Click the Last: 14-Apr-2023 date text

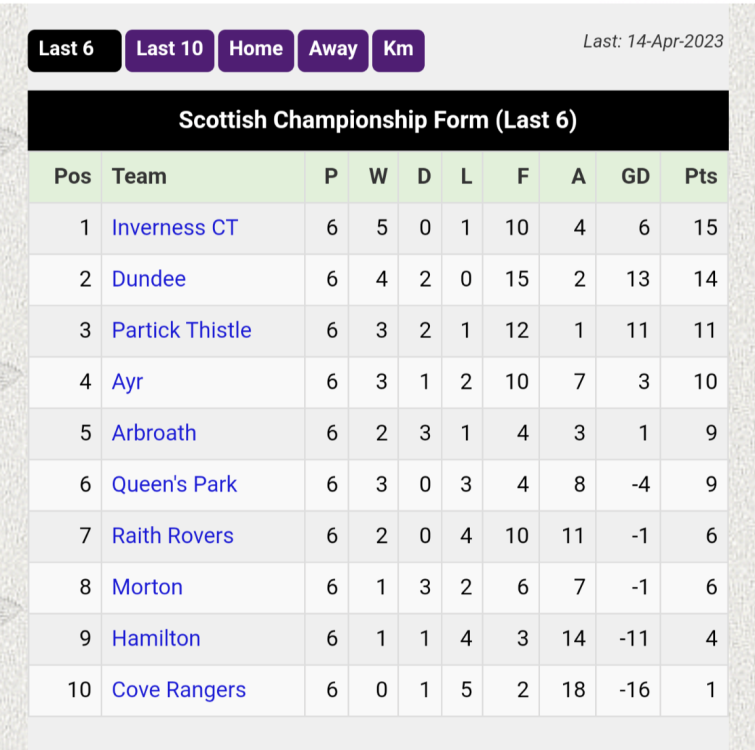coord(653,42)
